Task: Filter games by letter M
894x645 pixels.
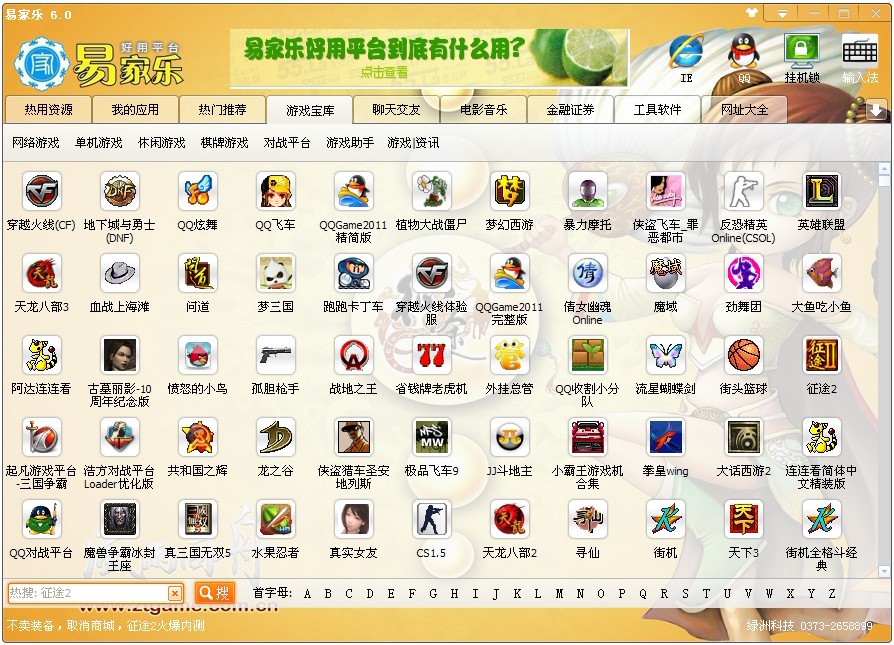Action: coord(559,594)
